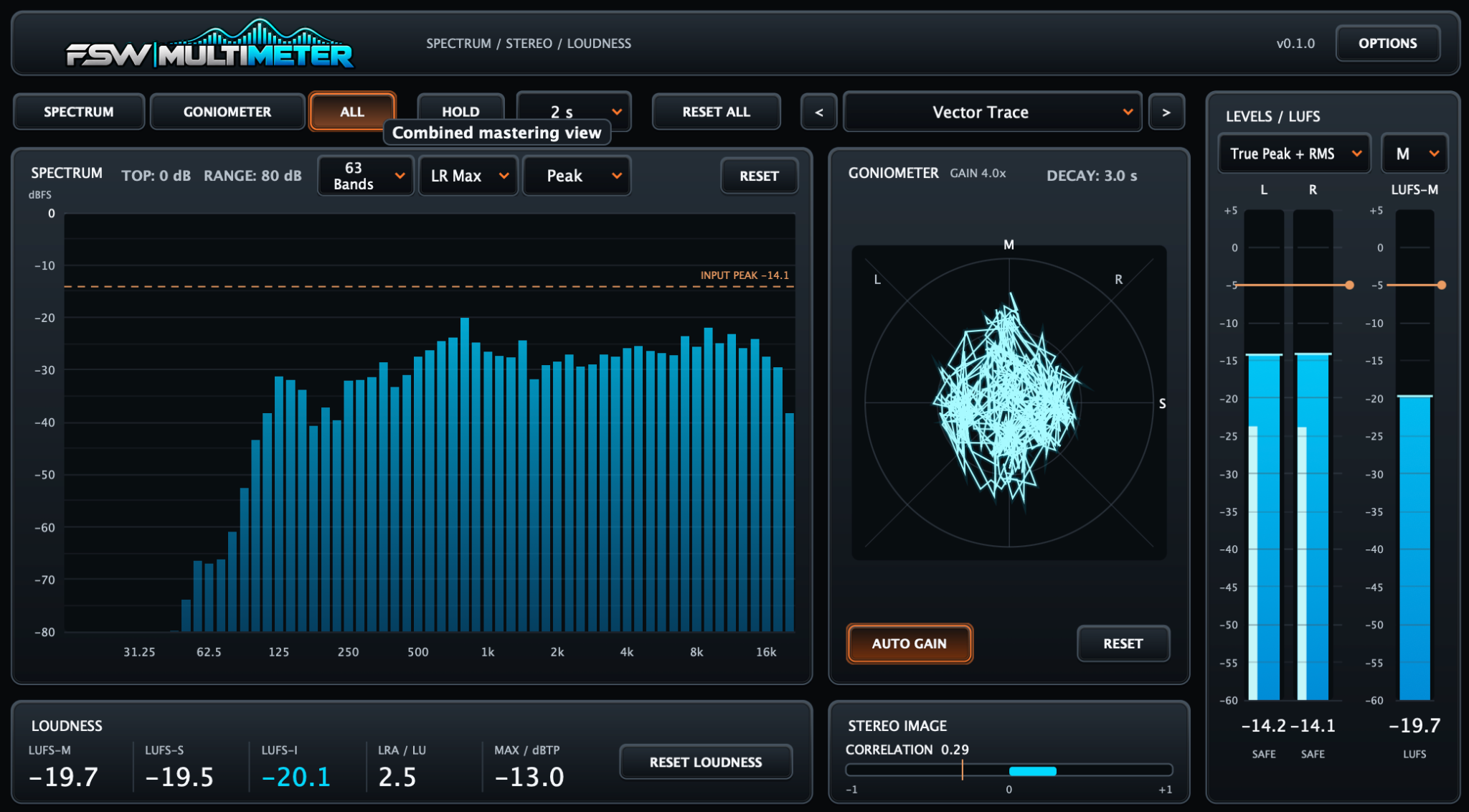
Task: Click the LRA / LU value 2.5
Action: tap(397, 777)
